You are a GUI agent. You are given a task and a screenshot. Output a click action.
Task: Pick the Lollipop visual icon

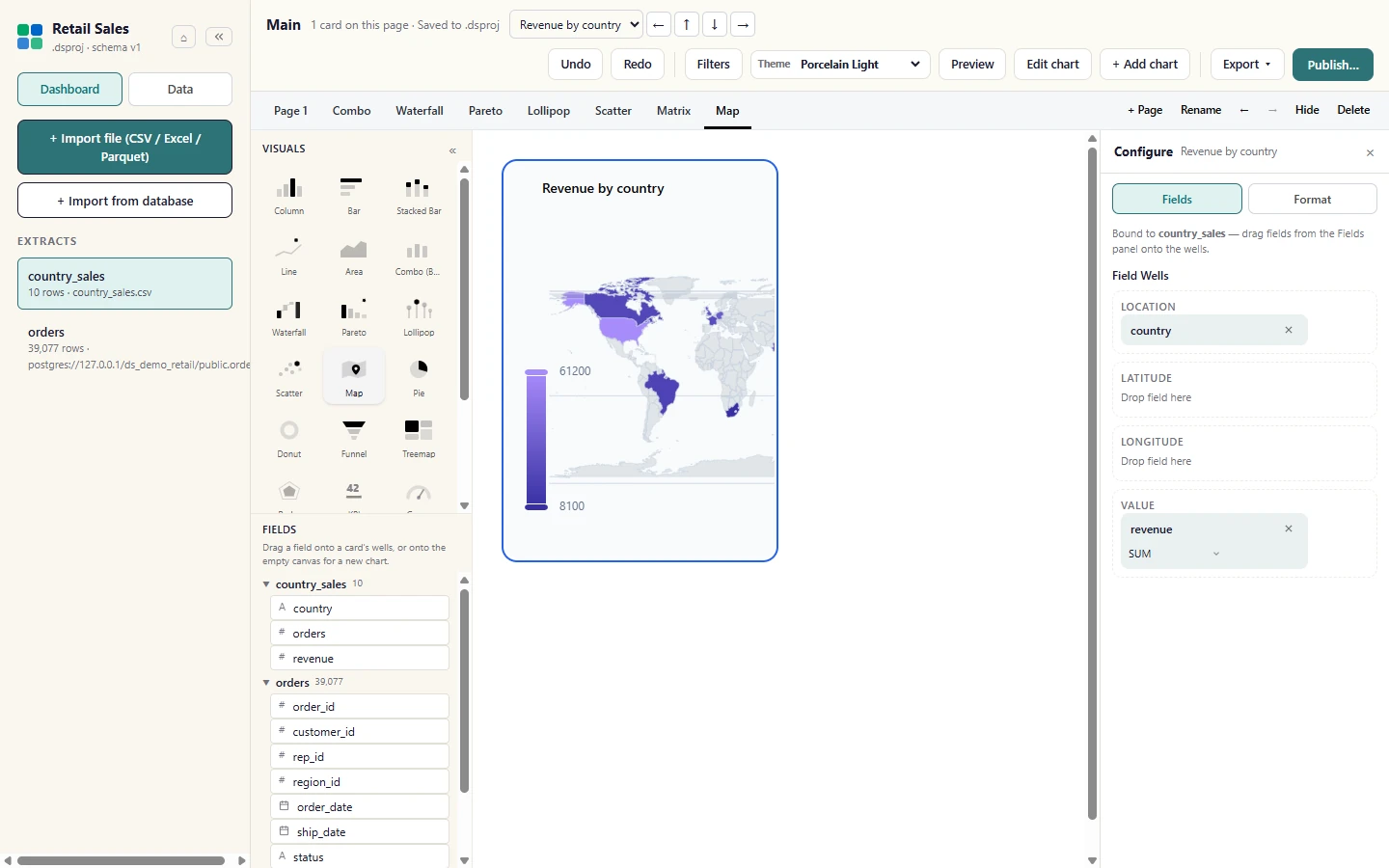coord(419,316)
